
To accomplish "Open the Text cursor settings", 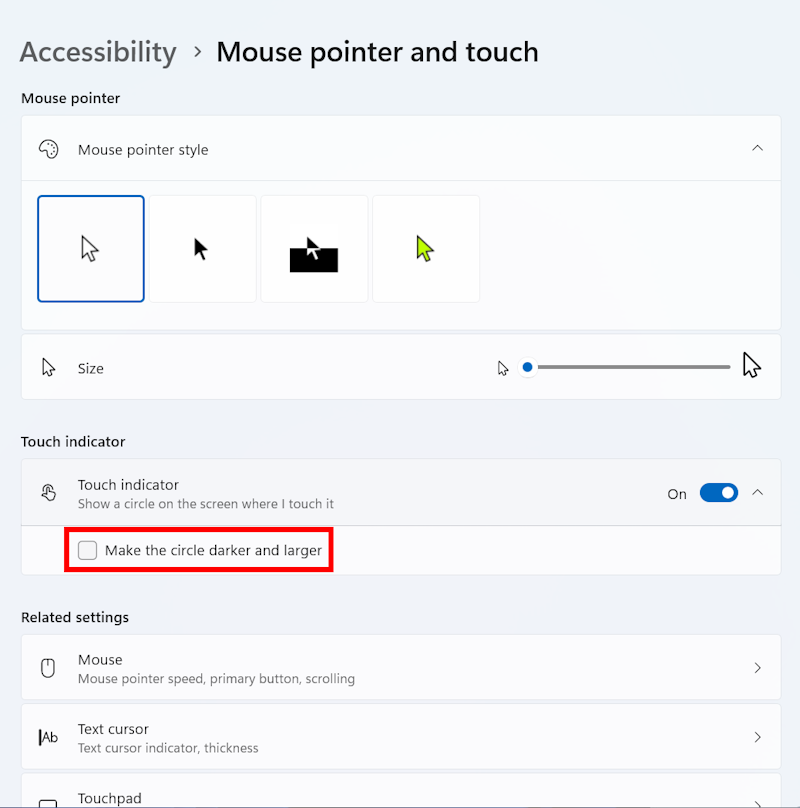I will 400,738.
